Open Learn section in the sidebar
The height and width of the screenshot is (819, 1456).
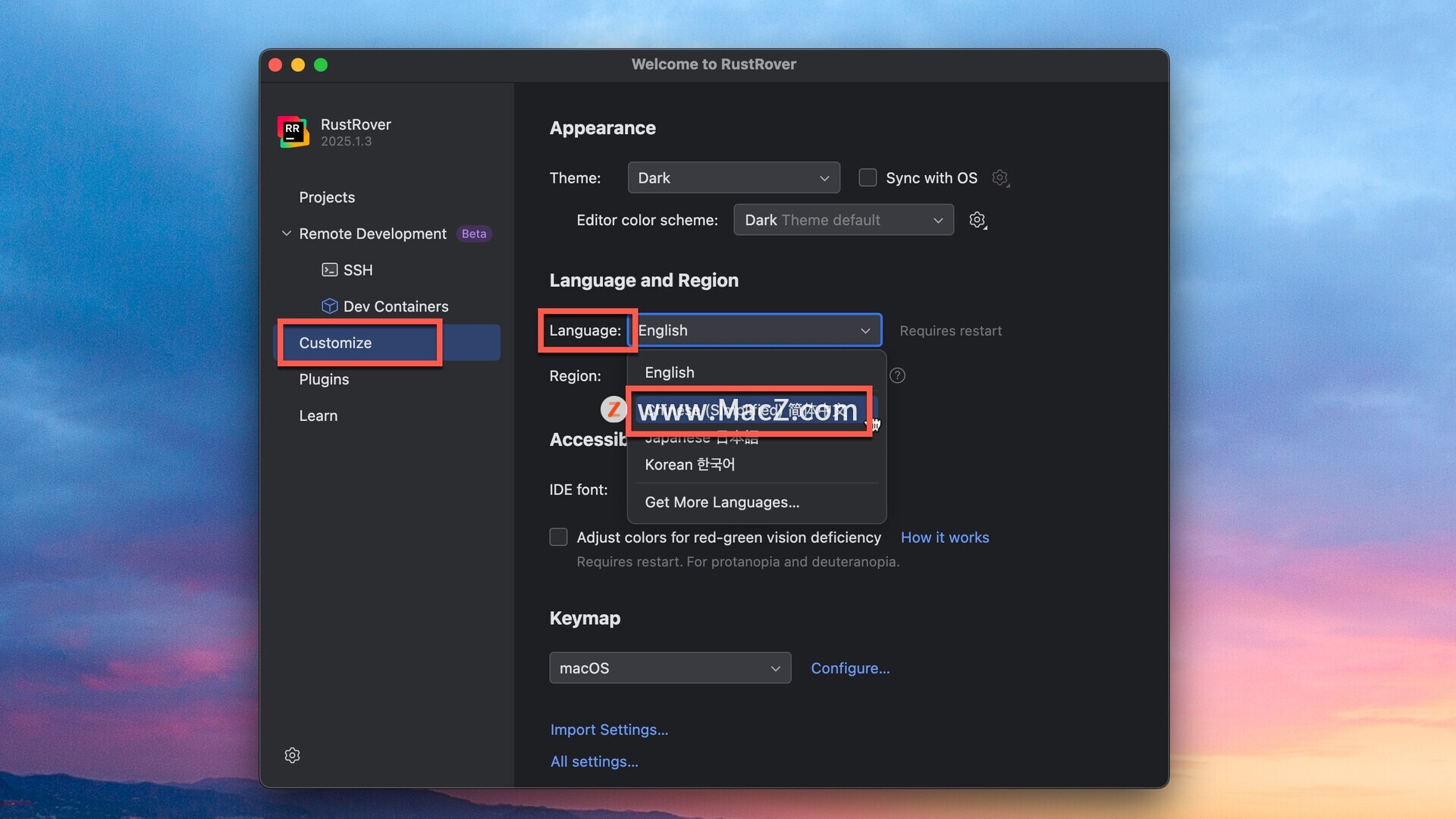(x=318, y=416)
